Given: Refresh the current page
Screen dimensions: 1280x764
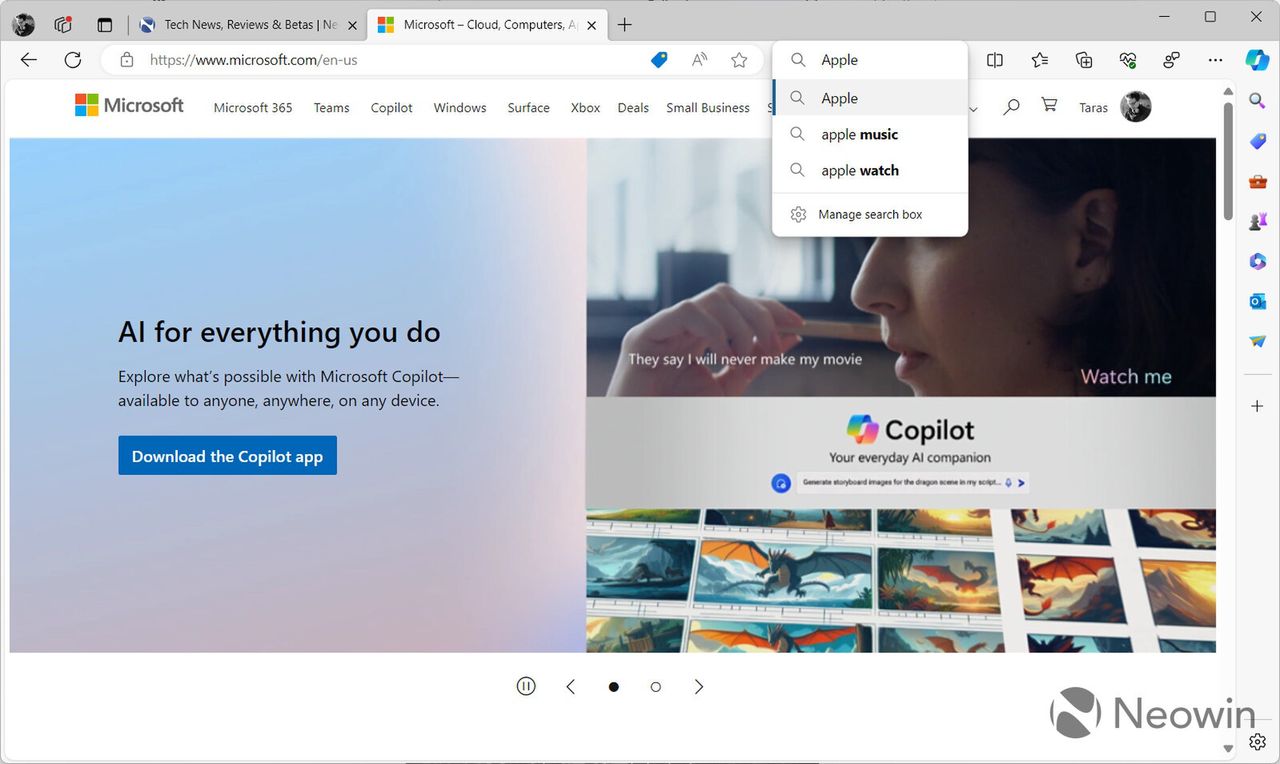Looking at the screenshot, I should (x=73, y=60).
